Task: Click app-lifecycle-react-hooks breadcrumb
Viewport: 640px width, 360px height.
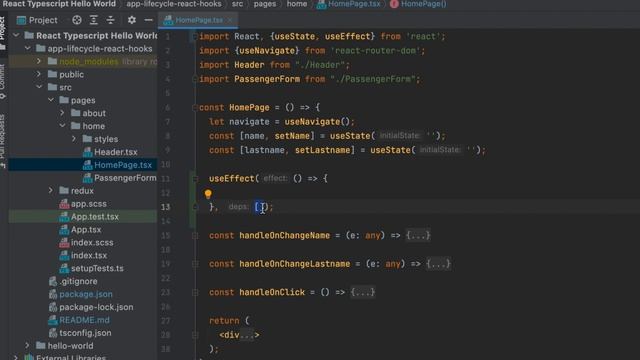Action: (174, 4)
